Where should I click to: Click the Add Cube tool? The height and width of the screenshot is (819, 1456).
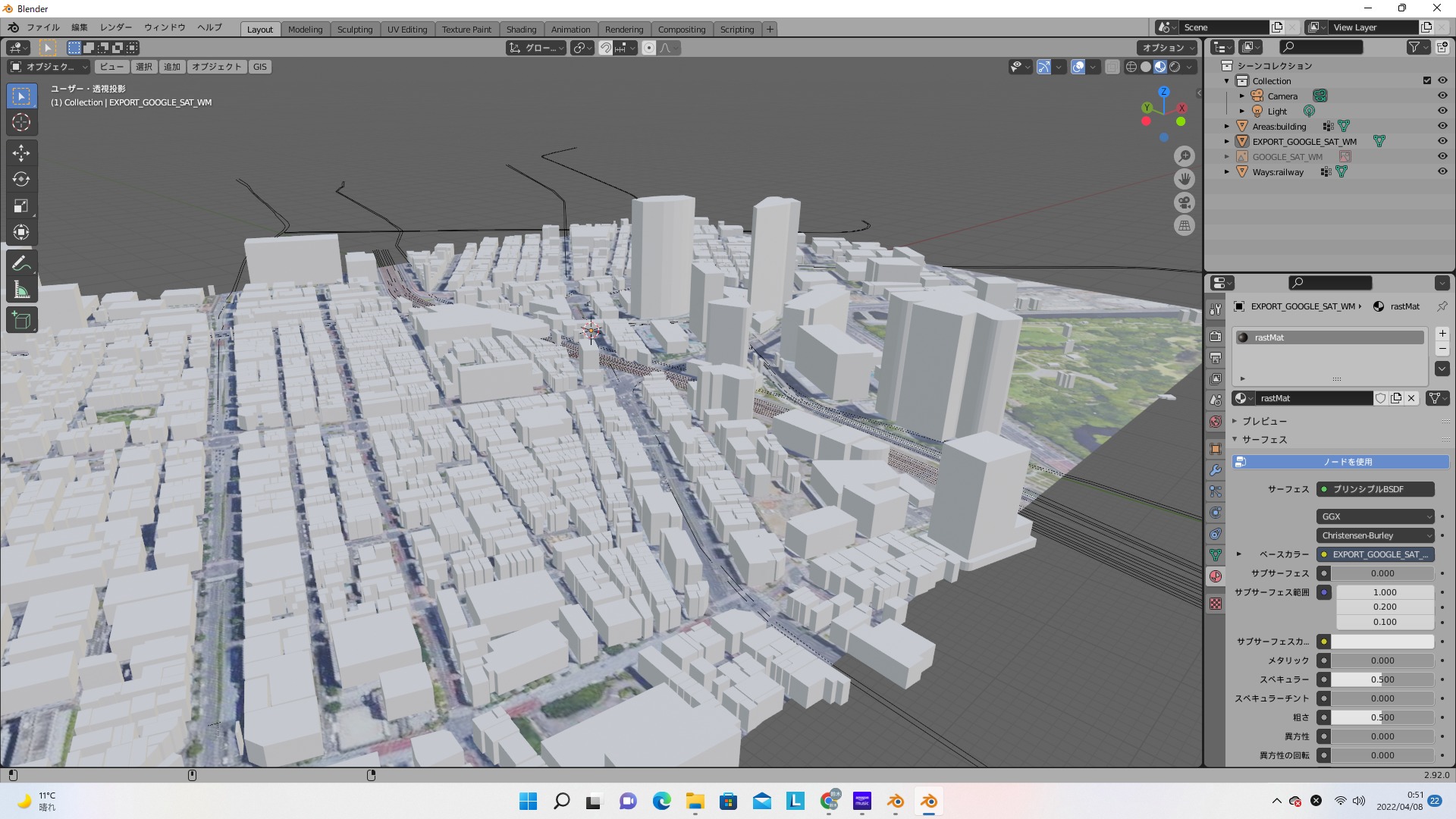click(x=21, y=320)
